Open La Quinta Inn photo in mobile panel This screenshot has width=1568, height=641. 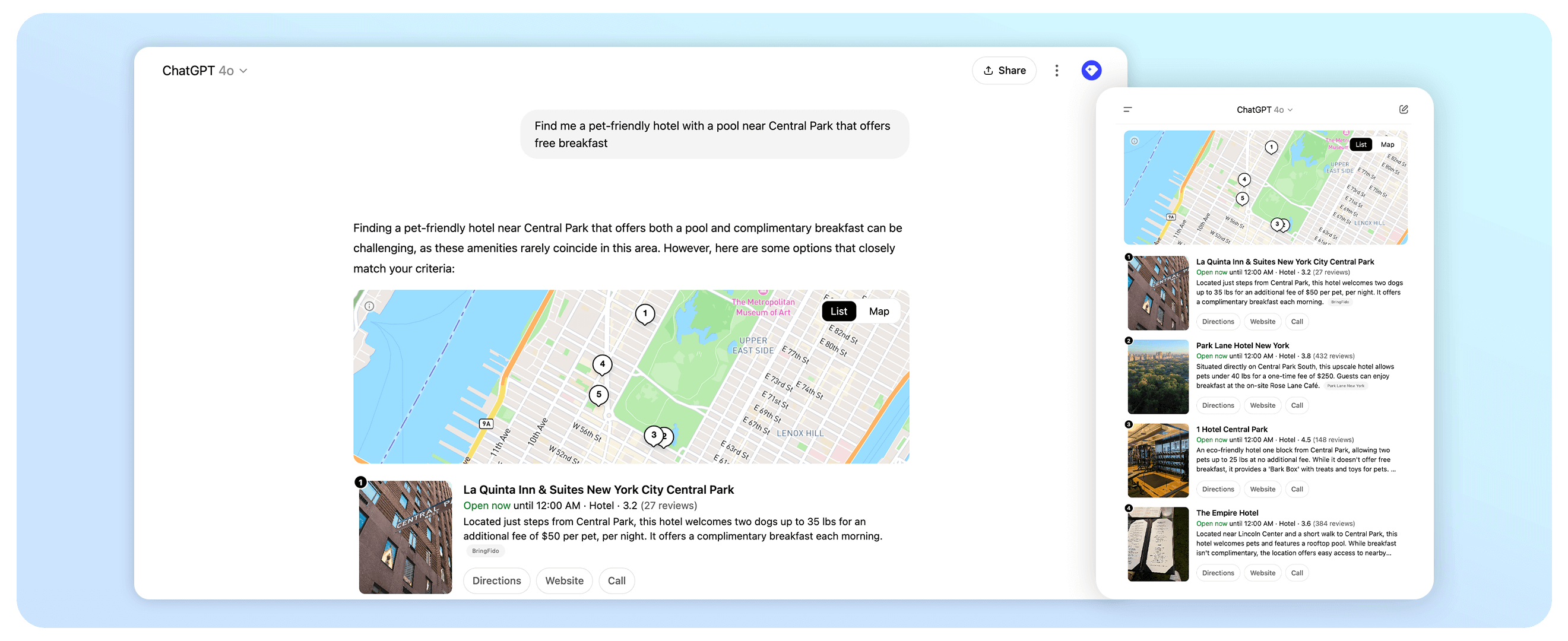[1158, 293]
